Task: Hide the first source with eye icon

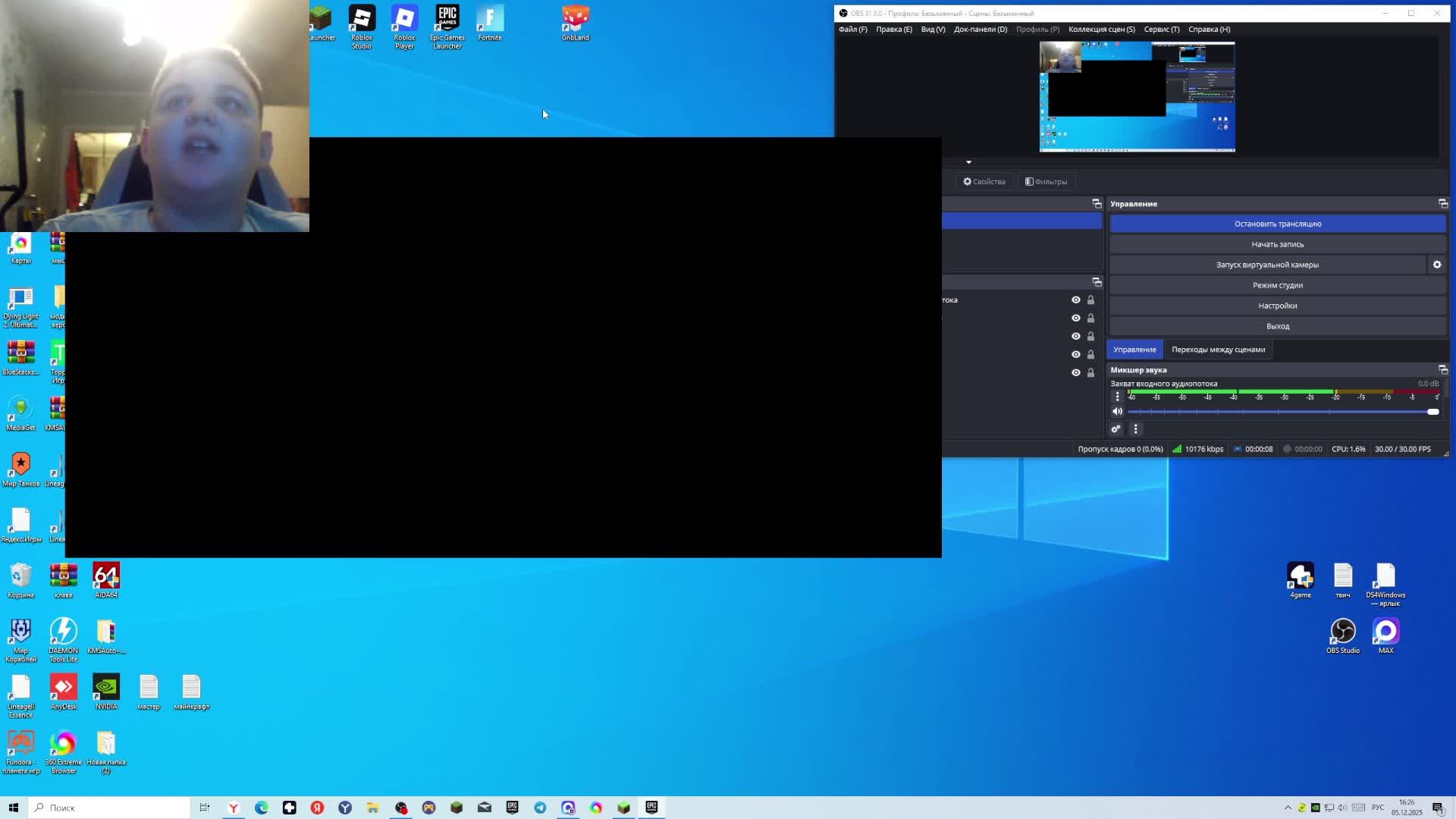Action: (1075, 300)
